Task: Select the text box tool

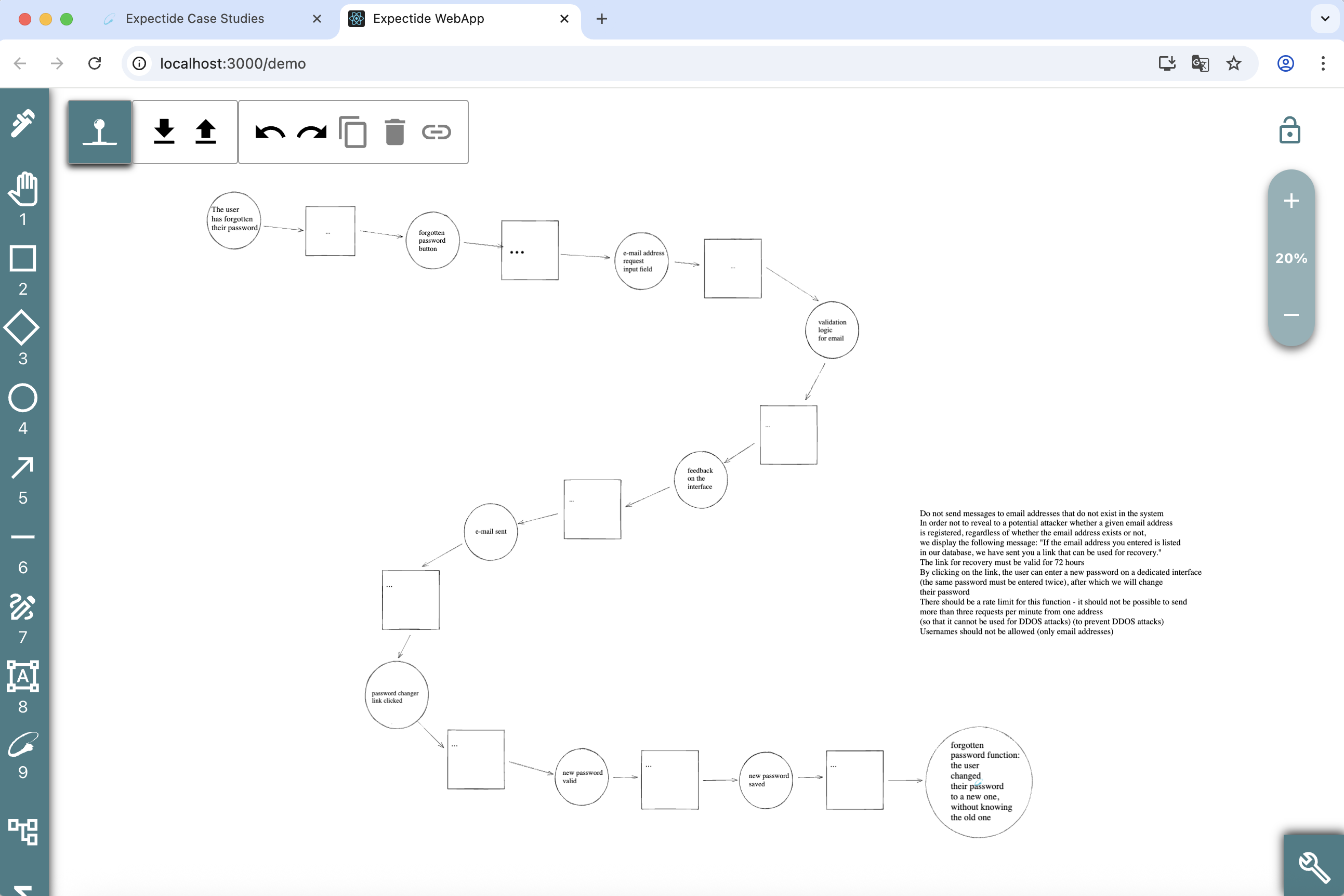Action: (23, 676)
